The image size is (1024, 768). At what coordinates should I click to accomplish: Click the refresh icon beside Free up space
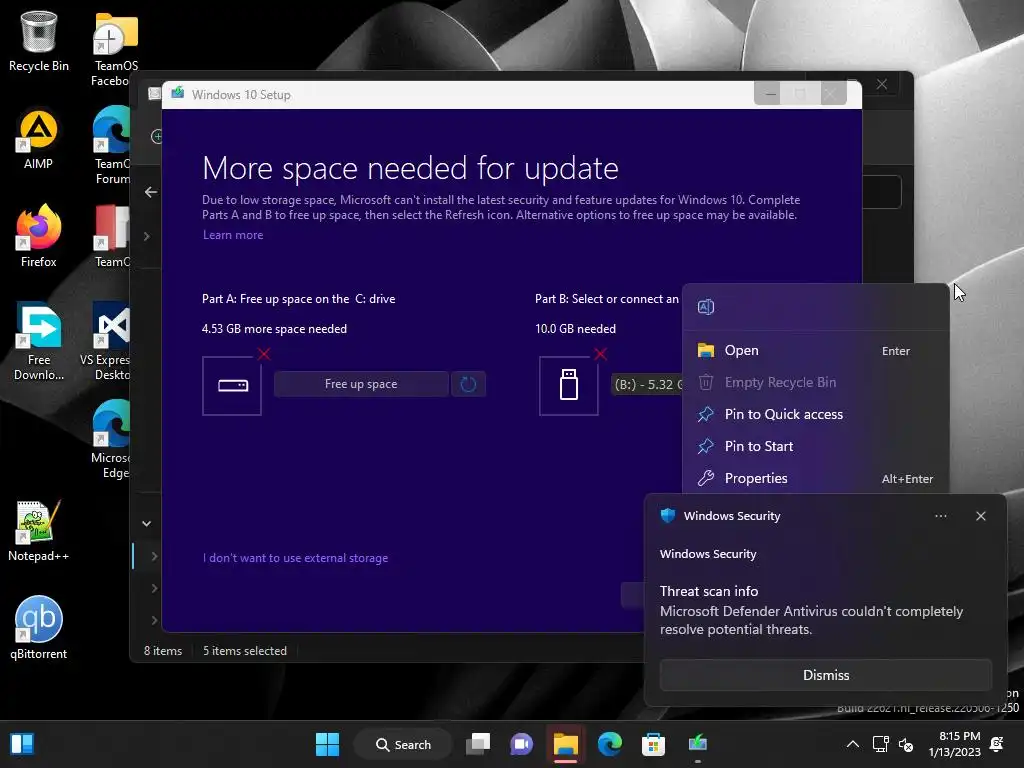[x=468, y=384]
